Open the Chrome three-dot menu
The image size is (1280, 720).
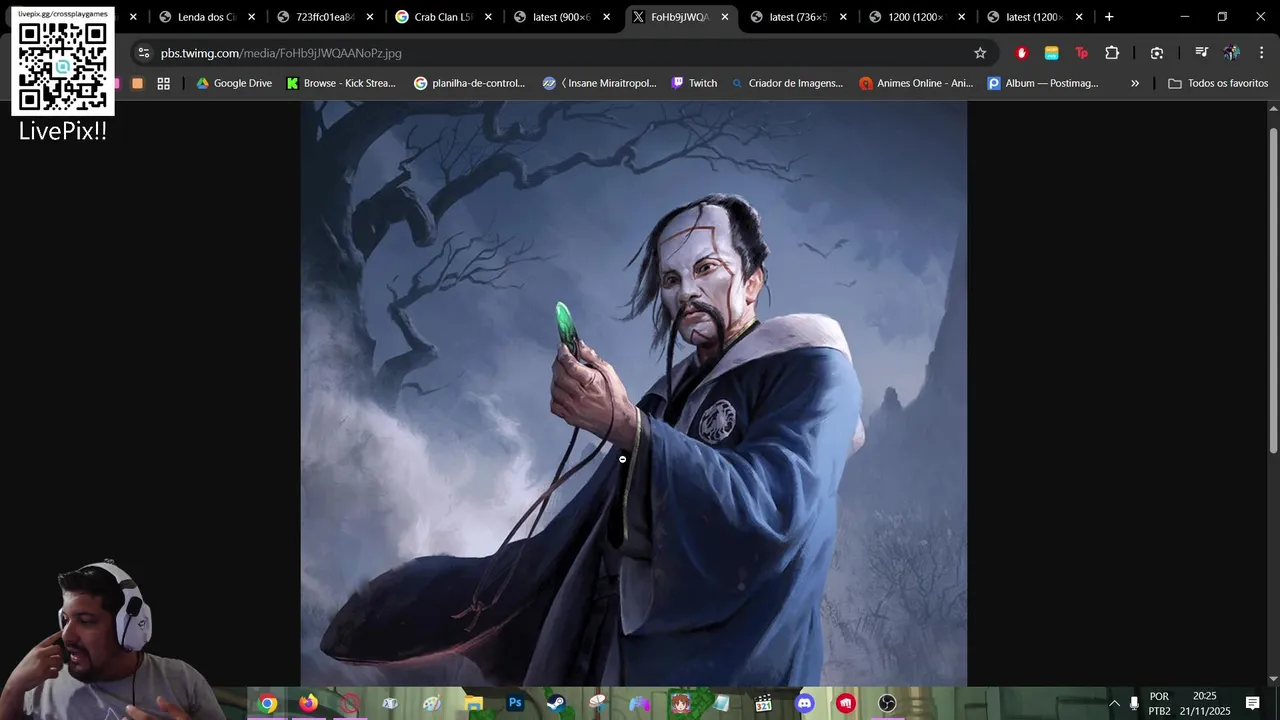click(1261, 53)
